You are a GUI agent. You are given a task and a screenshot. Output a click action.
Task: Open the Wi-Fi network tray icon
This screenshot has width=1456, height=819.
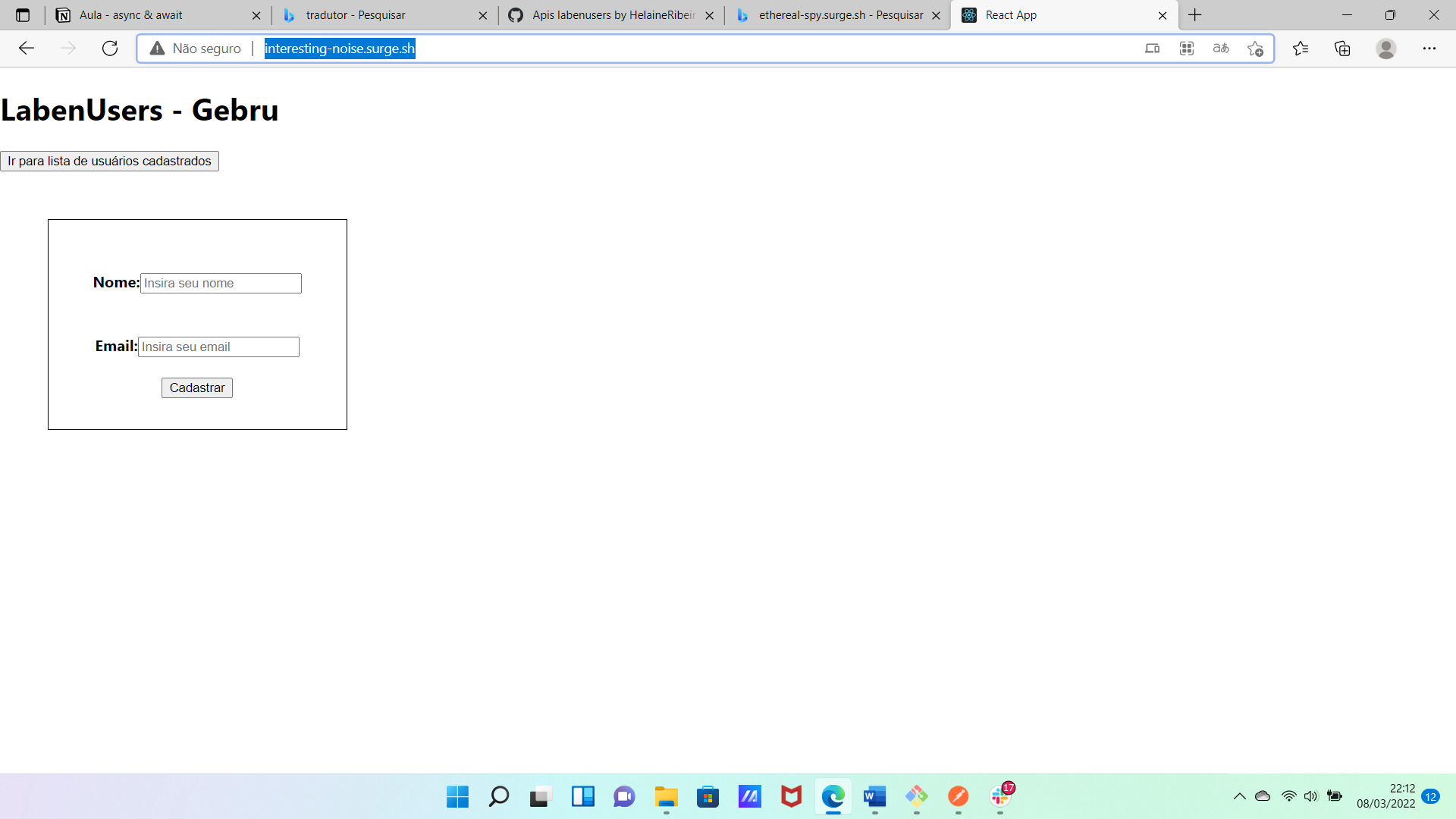(1288, 796)
